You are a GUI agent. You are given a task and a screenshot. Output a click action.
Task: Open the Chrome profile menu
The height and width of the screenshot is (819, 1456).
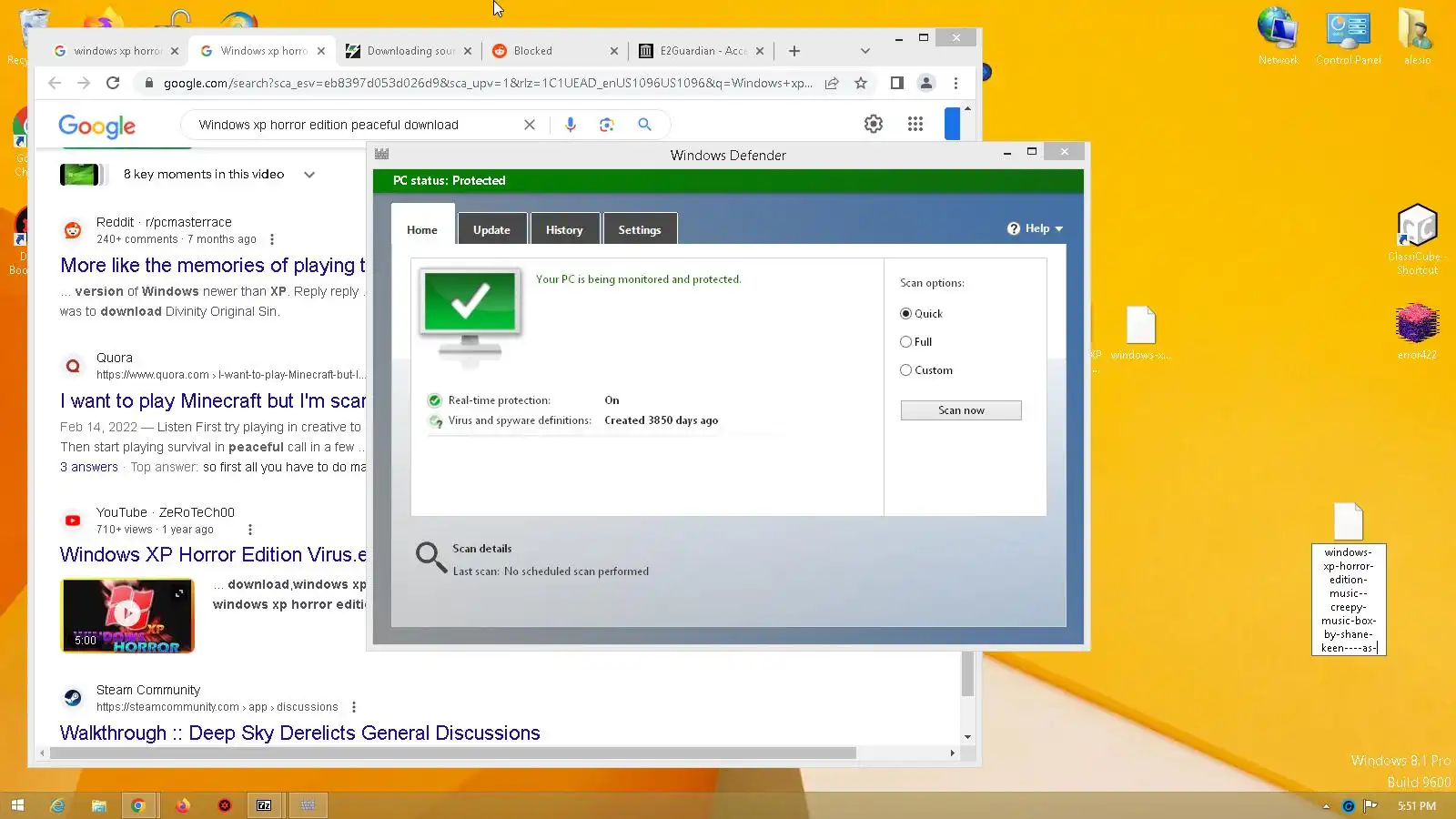(926, 83)
